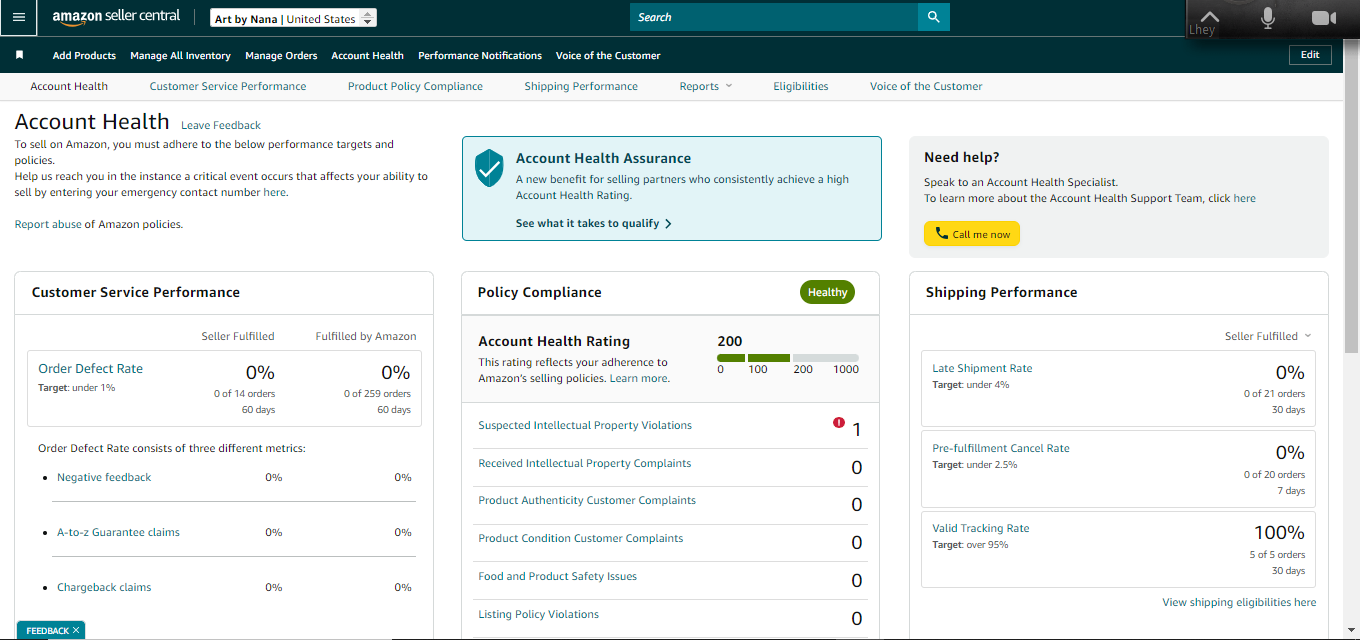Click Manage Orders in favorites bar
Viewport: 1360px width, 640px height.
pos(281,55)
